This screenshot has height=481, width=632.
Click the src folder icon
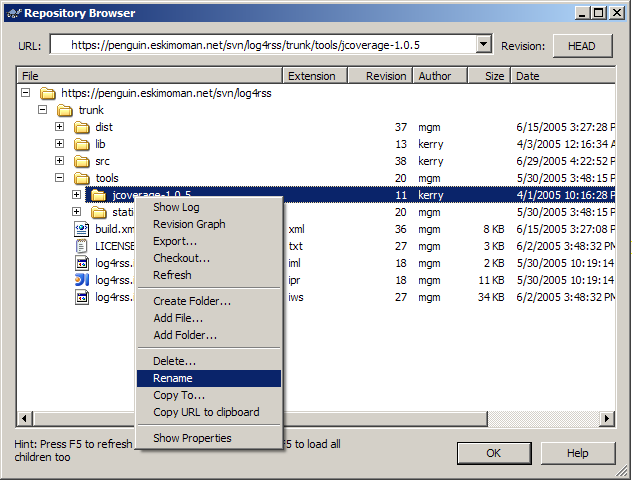tap(81, 161)
